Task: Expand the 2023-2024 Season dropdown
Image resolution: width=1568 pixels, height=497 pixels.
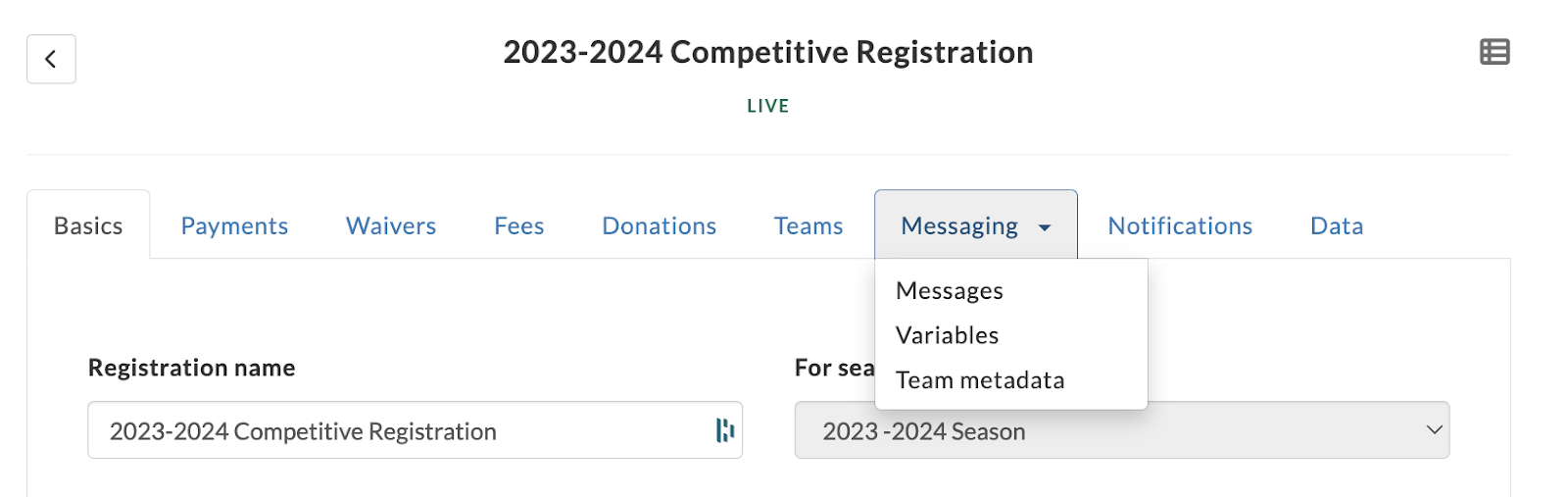Action: pos(1121,430)
